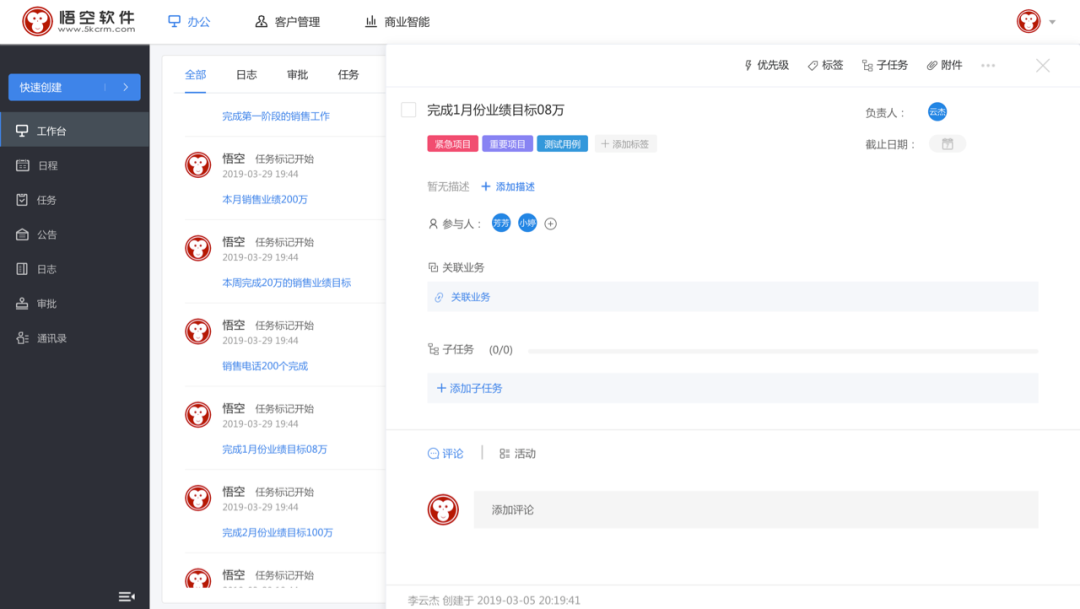1080x609 pixels.
Task: Open the 审批 approvals icon in sidebar
Action: coord(20,303)
